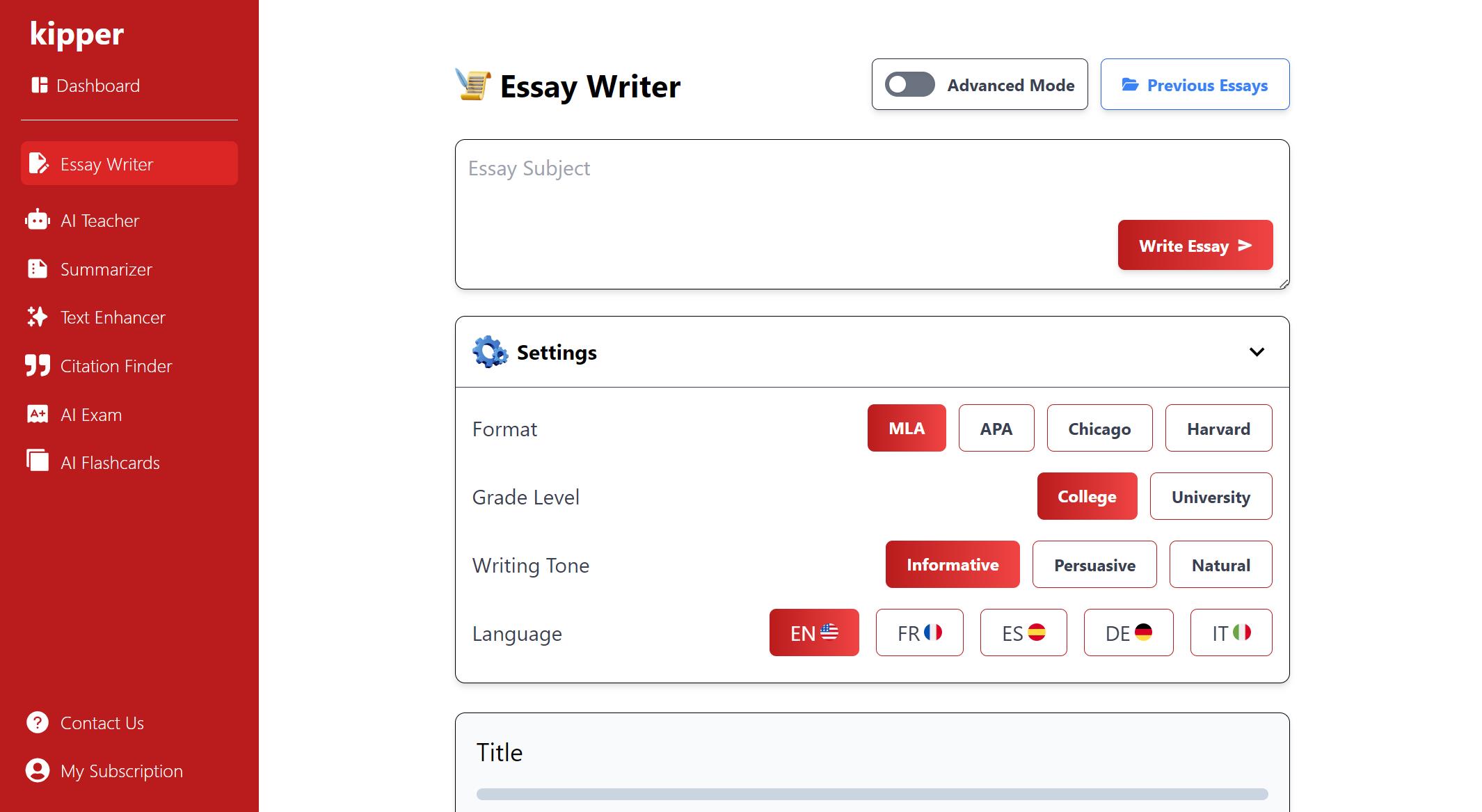This screenshot has width=1482, height=812.
Task: Launch the AI Exam tool
Action: pos(90,414)
